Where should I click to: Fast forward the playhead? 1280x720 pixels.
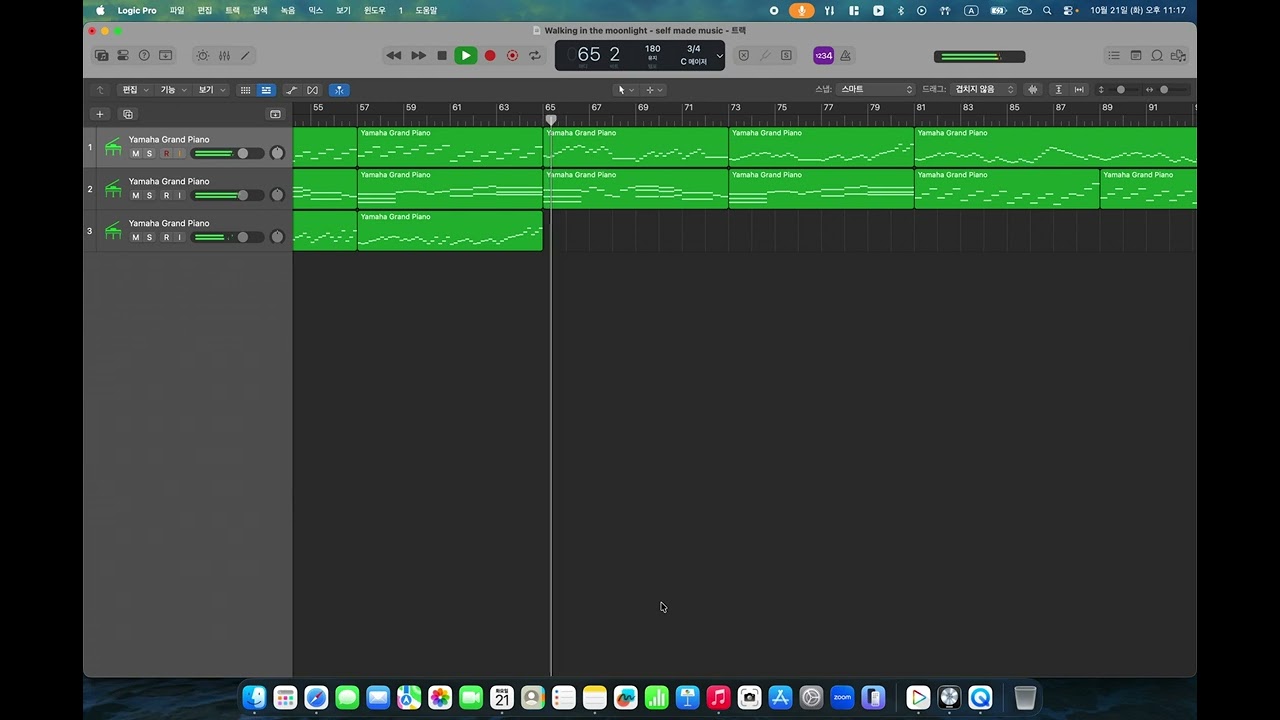click(x=418, y=56)
